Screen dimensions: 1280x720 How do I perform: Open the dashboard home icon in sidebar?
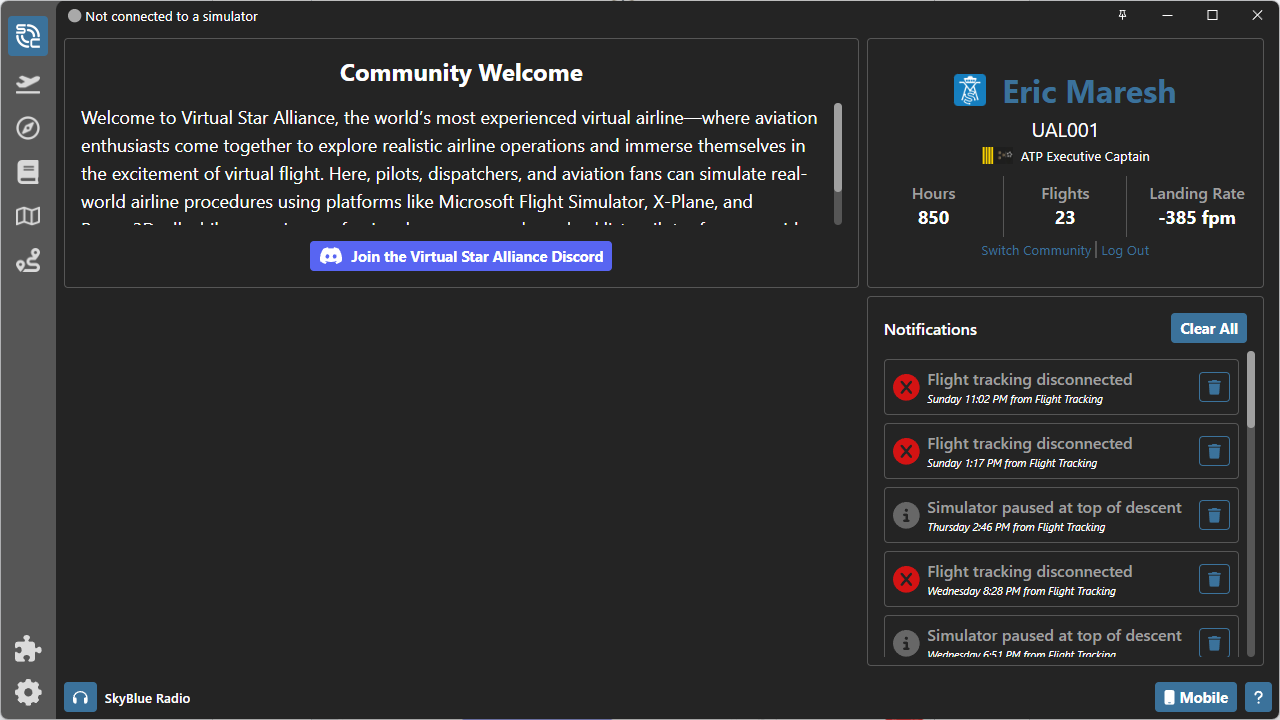[x=28, y=36]
